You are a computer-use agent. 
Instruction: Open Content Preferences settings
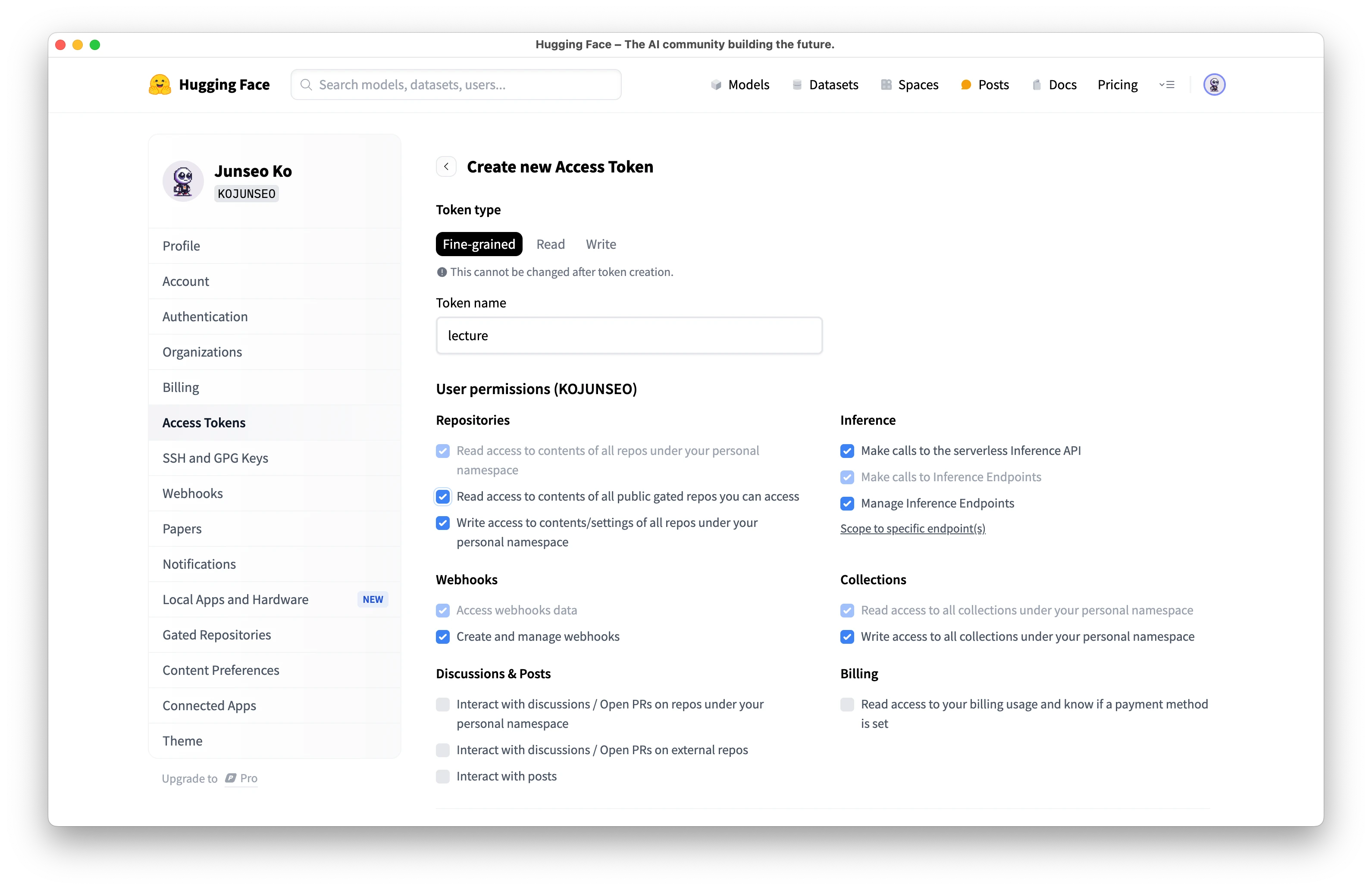(x=274, y=671)
